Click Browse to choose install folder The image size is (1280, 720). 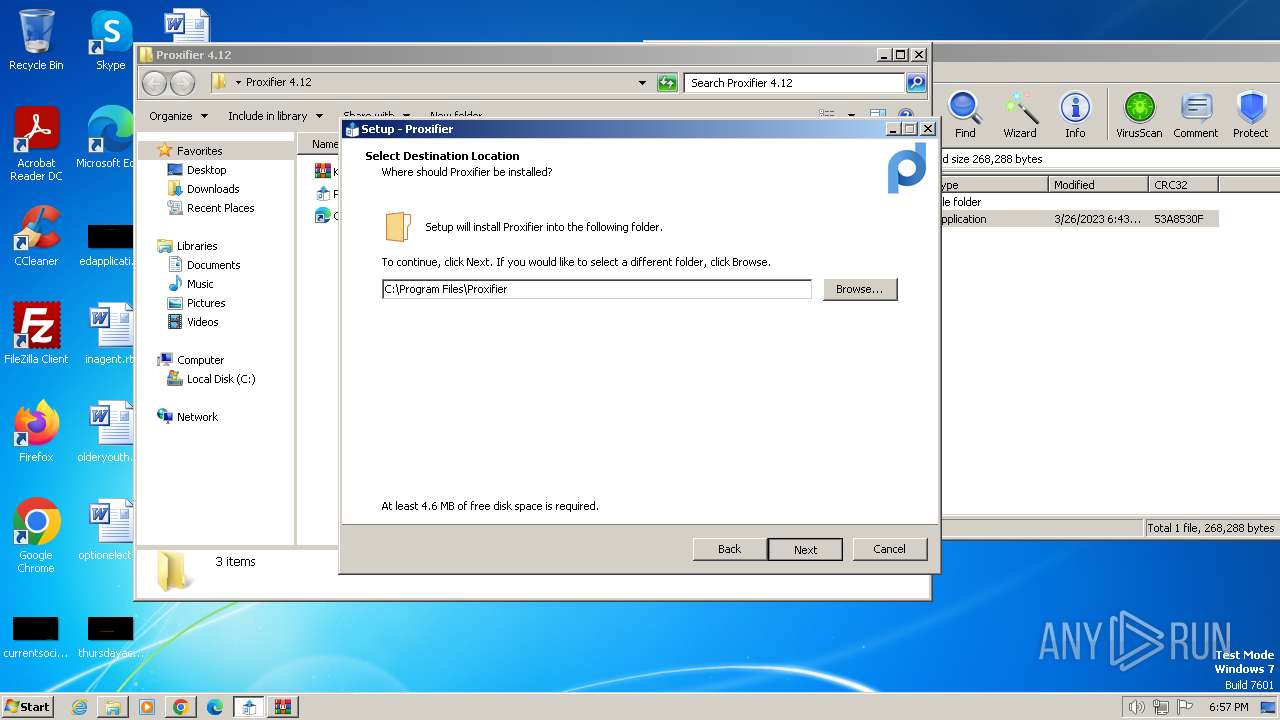(x=860, y=289)
